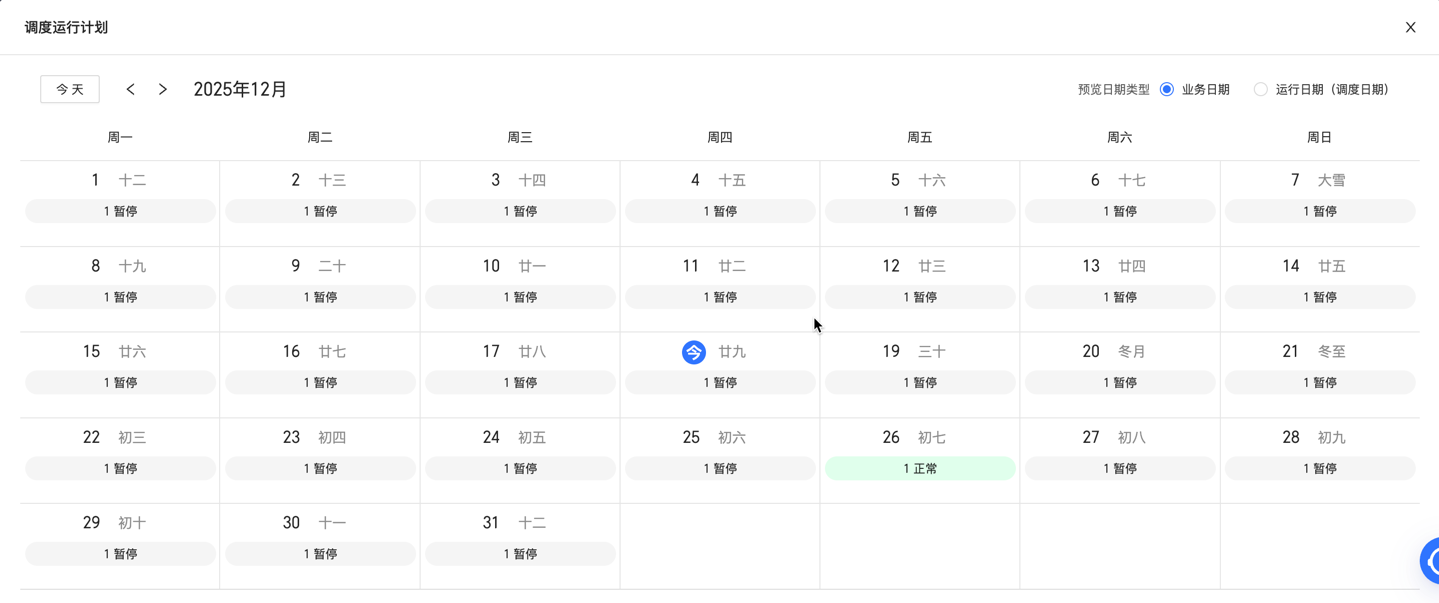Open the 1 暂停 entry on December 28
The image size is (1439, 603).
1320,468
